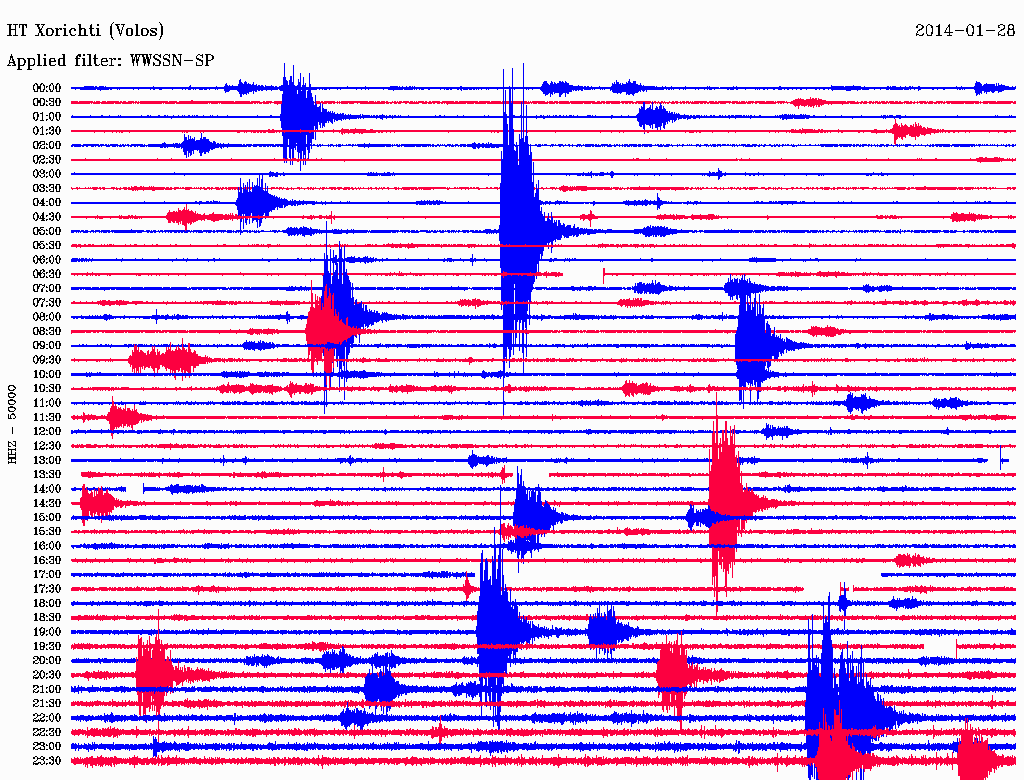The width and height of the screenshot is (1024, 780).
Task: Select the 16:30 time label
Action: pyautogui.click(x=47, y=561)
